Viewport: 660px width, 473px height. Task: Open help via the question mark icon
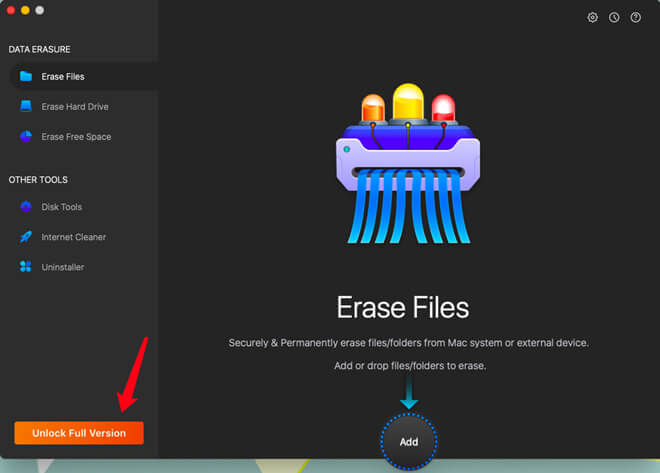[636, 17]
